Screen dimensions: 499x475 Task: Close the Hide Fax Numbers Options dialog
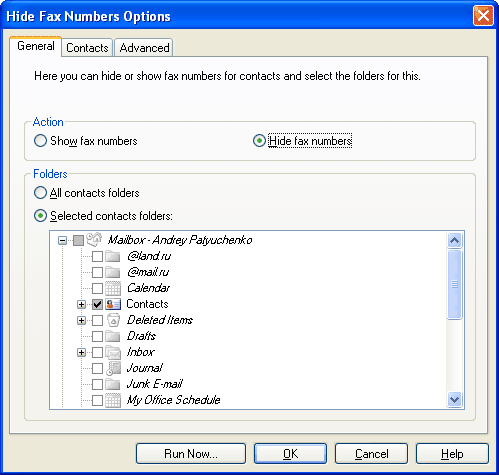[x=483, y=16]
